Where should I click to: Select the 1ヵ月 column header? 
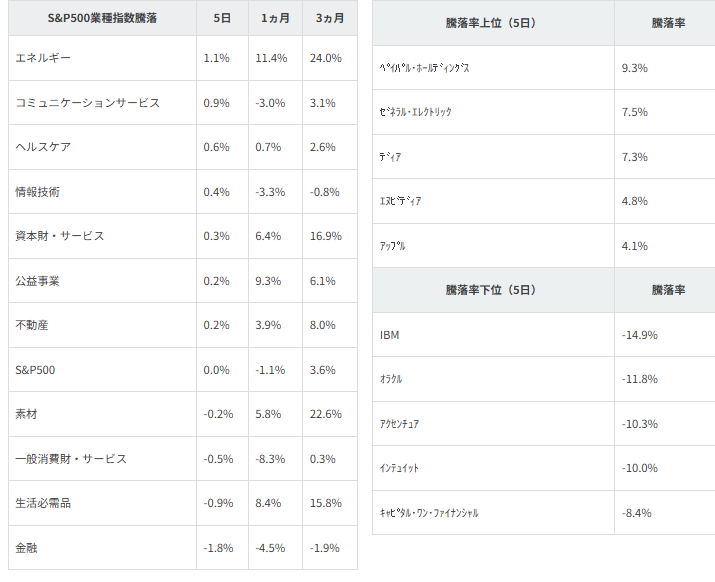point(274,19)
